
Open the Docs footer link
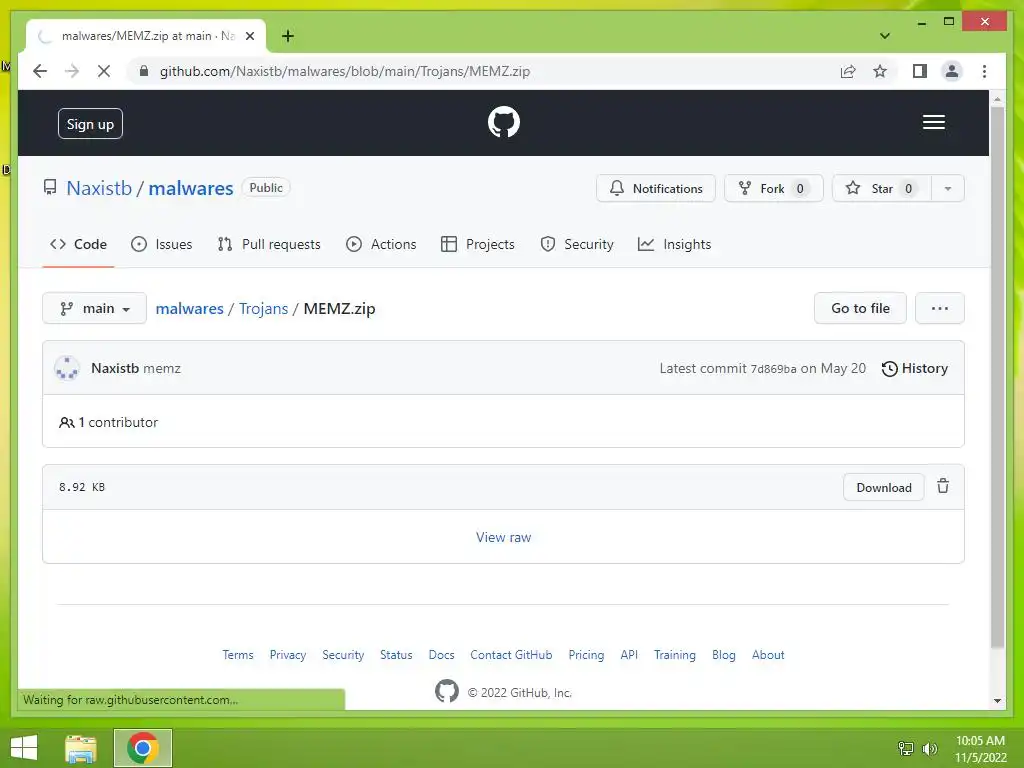441,655
